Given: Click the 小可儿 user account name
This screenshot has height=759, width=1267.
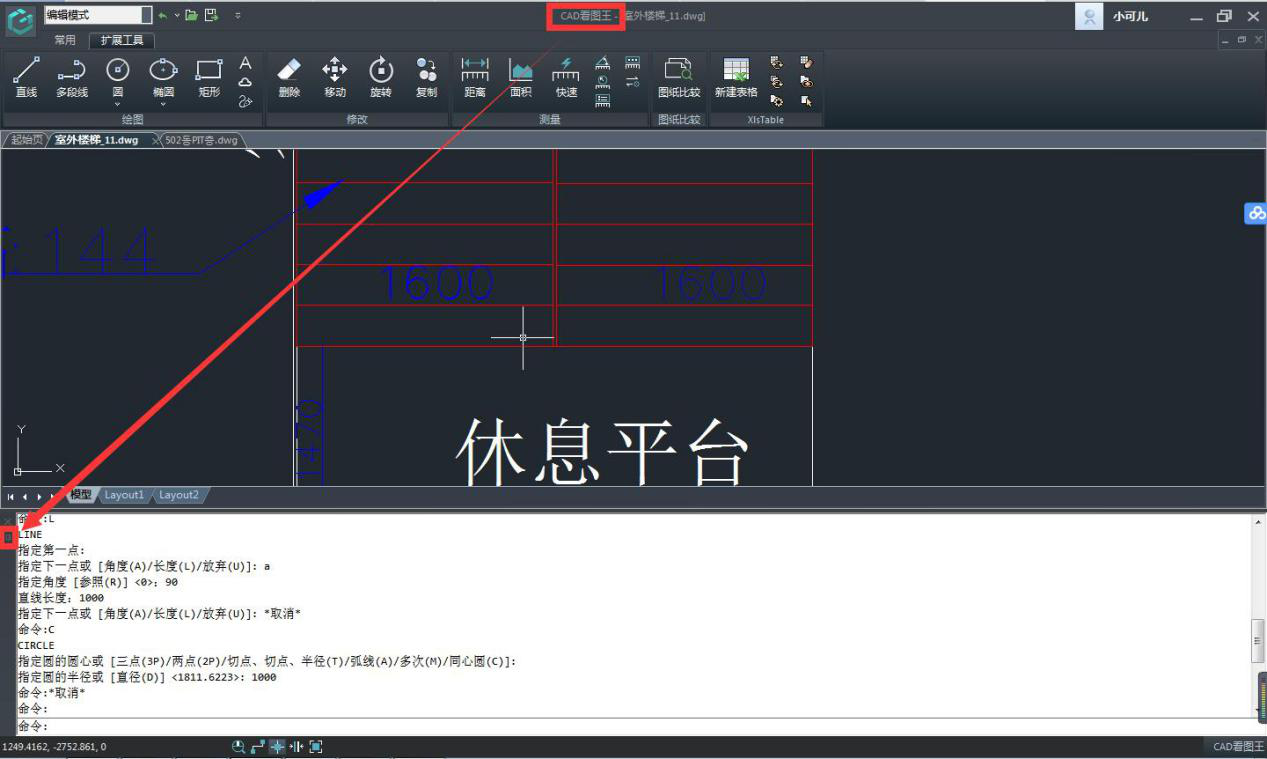Looking at the screenshot, I should (x=1130, y=17).
